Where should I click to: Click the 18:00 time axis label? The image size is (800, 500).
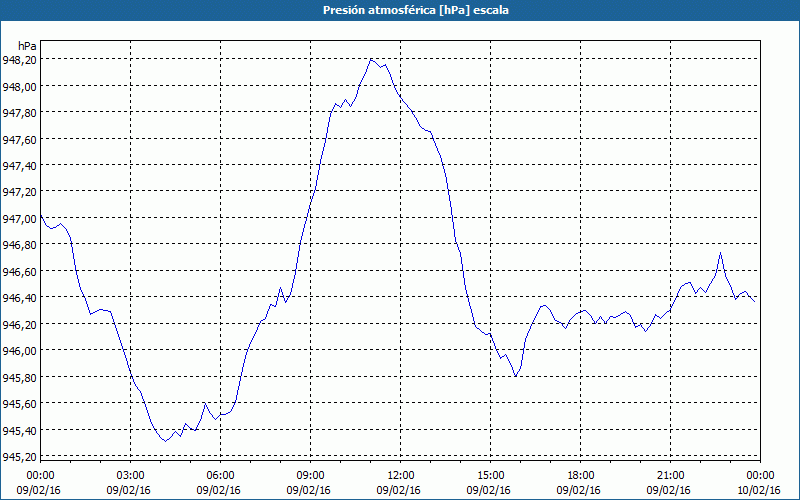pyautogui.click(x=581, y=476)
